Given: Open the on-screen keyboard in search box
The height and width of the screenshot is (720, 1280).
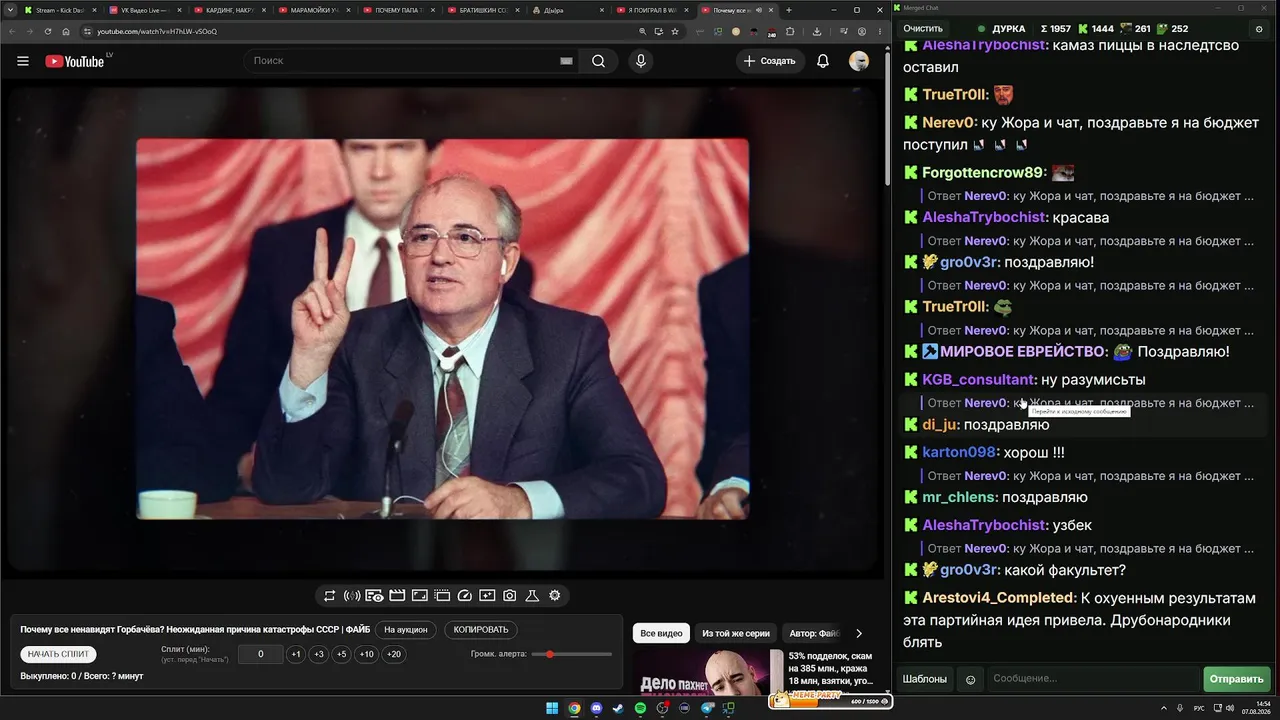Looking at the screenshot, I should coord(566,61).
